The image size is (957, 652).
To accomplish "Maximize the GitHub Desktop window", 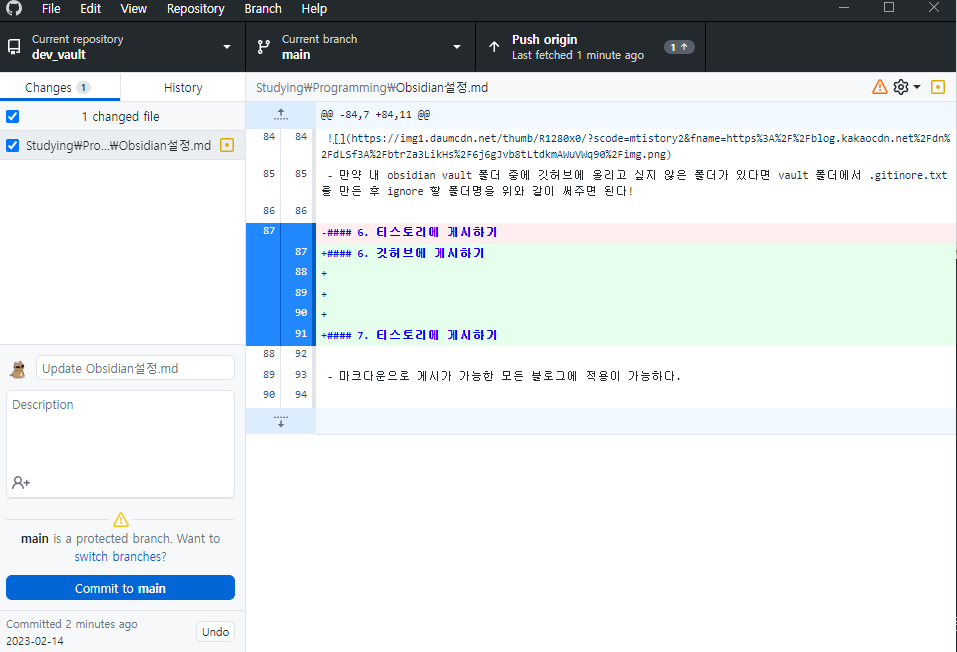I will [889, 8].
